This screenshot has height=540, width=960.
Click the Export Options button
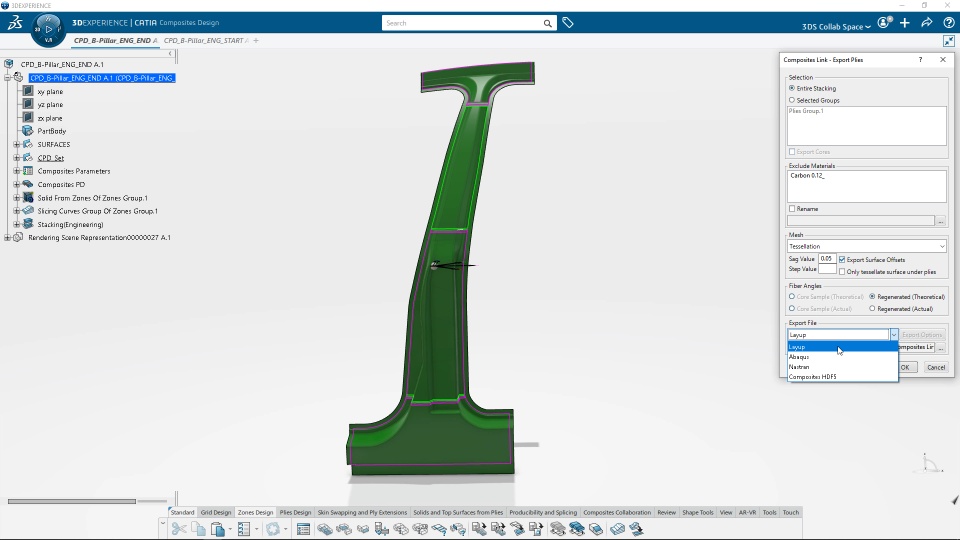pos(922,335)
